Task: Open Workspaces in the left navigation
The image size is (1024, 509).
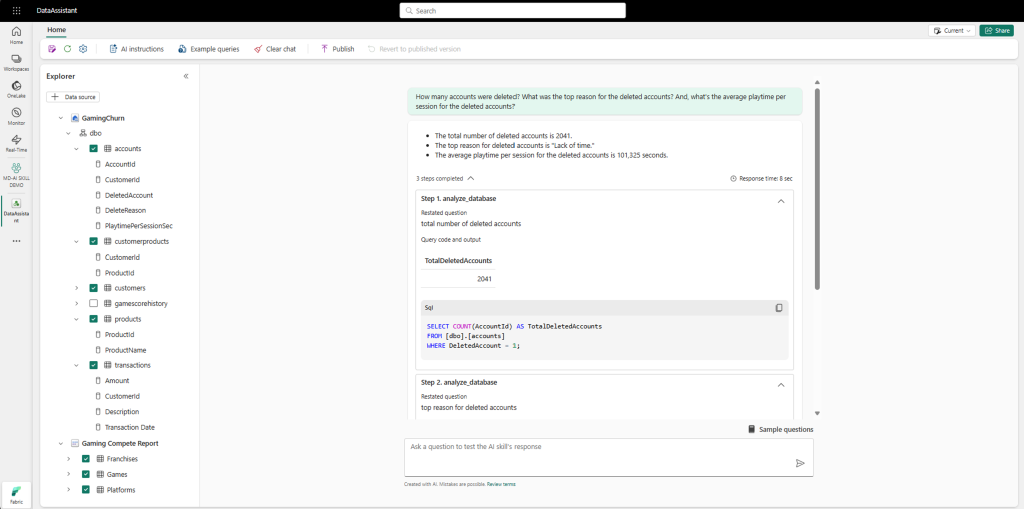Action: coord(16,63)
